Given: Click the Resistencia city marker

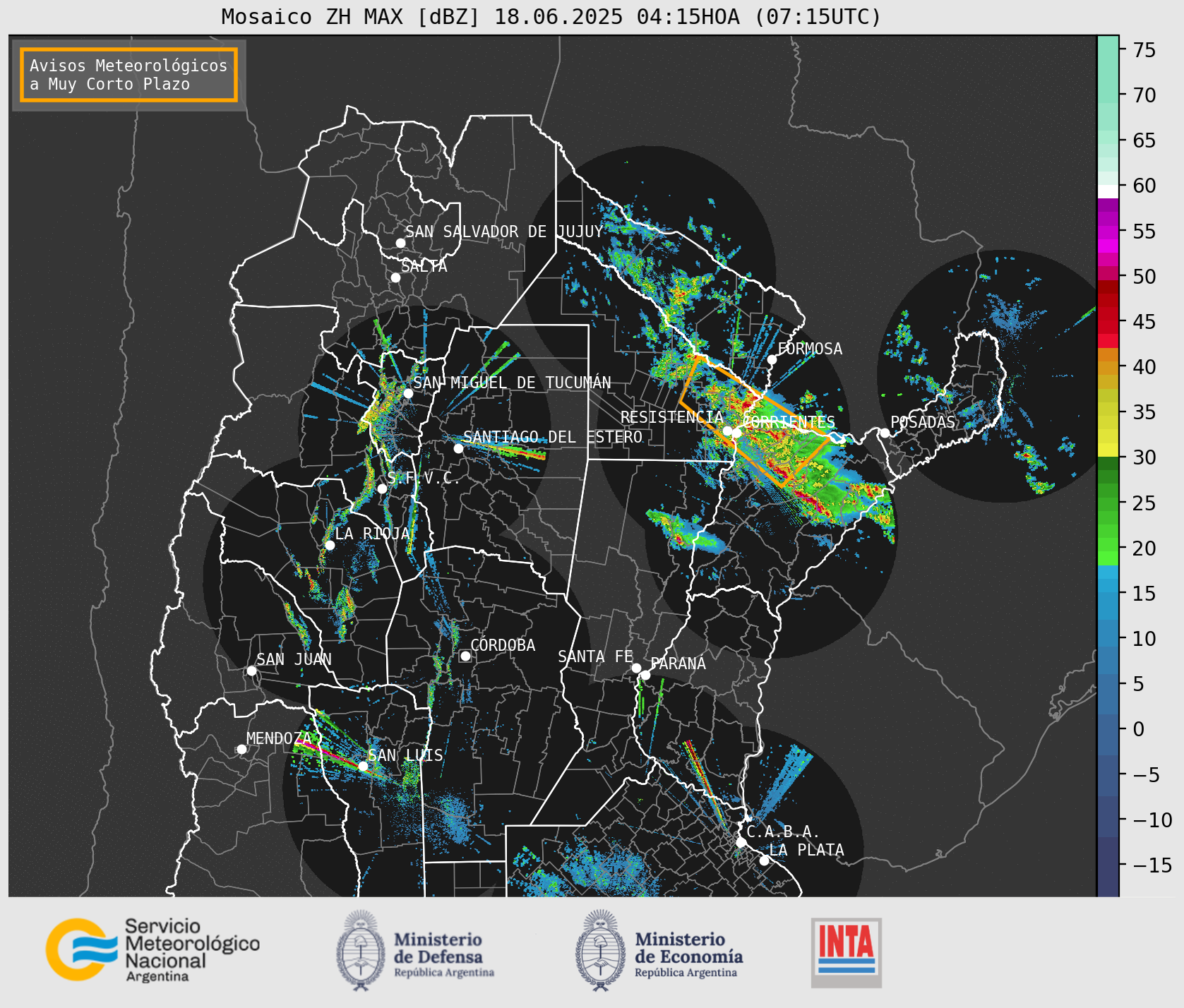Looking at the screenshot, I should pos(727,431).
